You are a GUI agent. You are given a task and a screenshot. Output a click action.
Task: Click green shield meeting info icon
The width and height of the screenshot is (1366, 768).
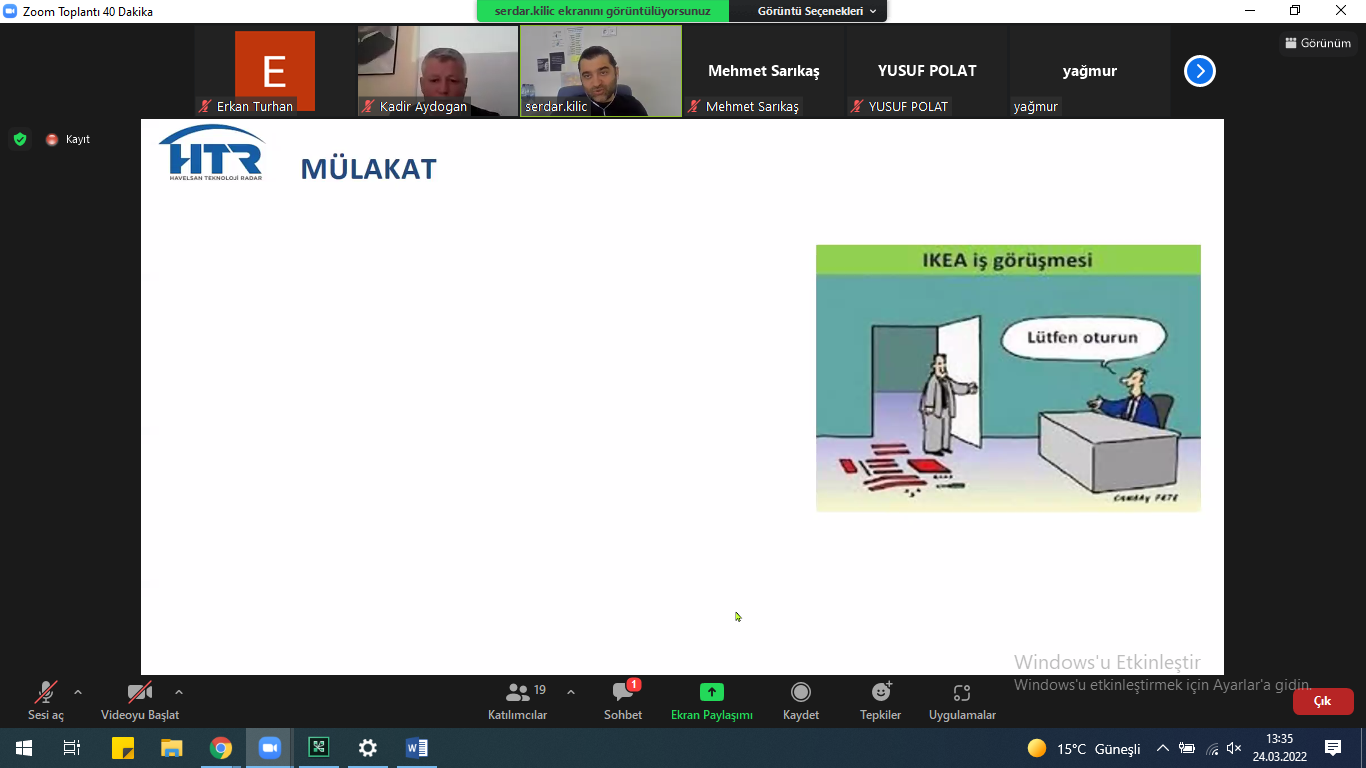20,139
